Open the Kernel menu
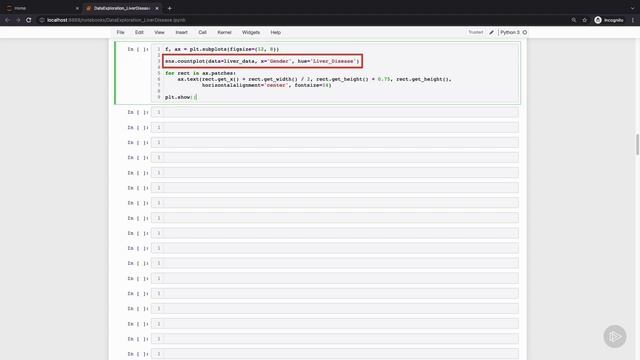Viewport: 640px width, 360px height. (x=224, y=32)
